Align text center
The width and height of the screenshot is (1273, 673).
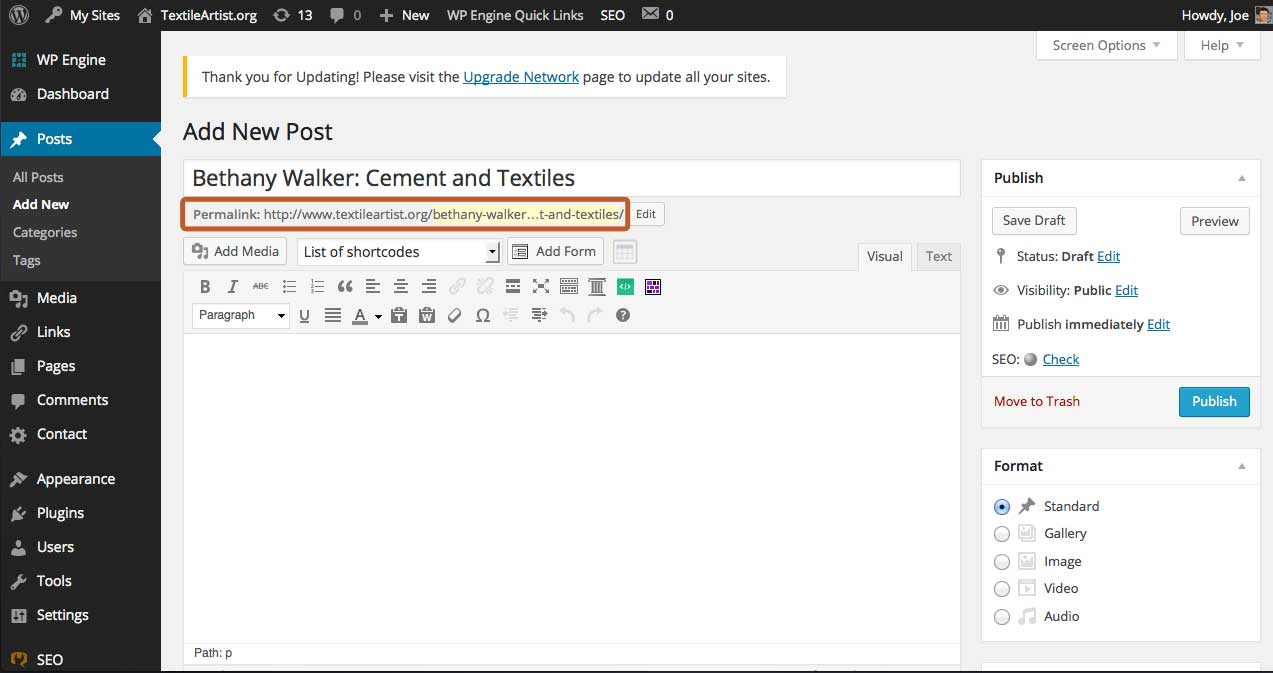(x=401, y=287)
